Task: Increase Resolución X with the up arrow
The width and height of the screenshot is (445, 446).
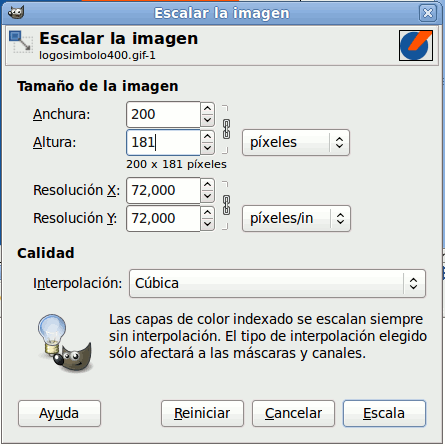Action: [x=207, y=184]
